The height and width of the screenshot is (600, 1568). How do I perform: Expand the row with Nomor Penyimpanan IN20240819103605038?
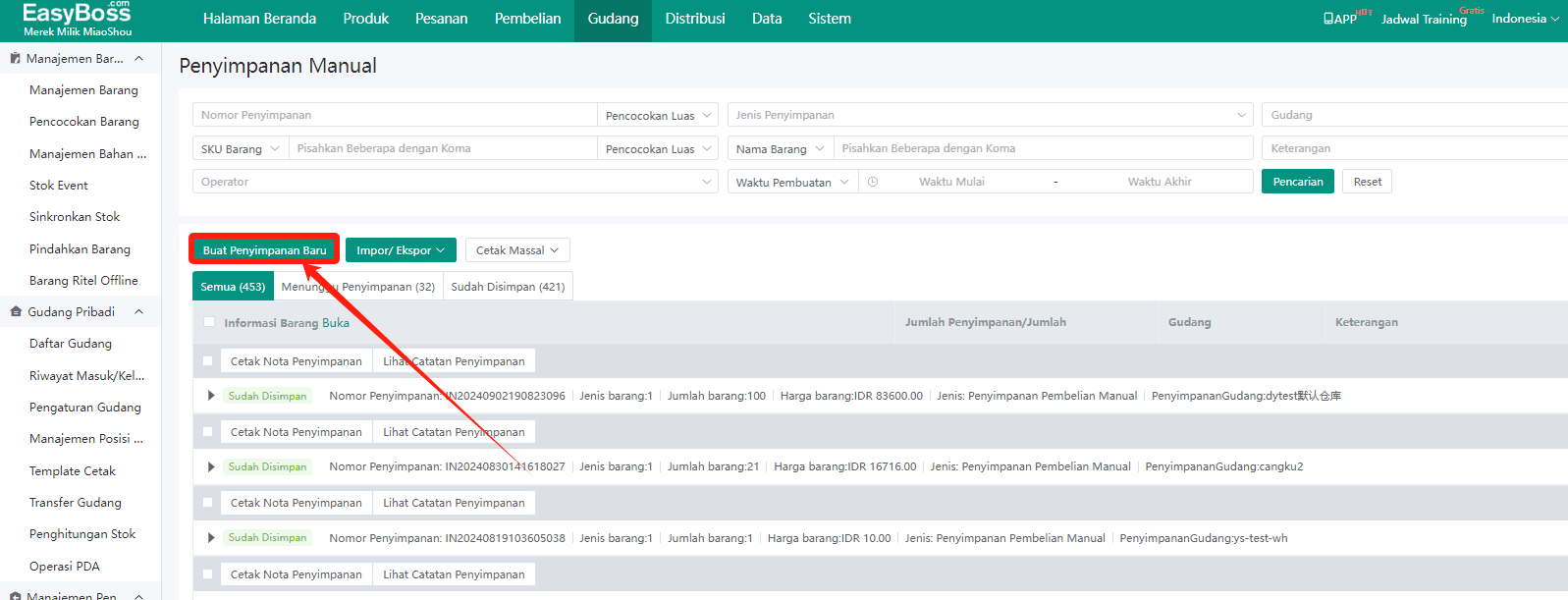(x=211, y=538)
